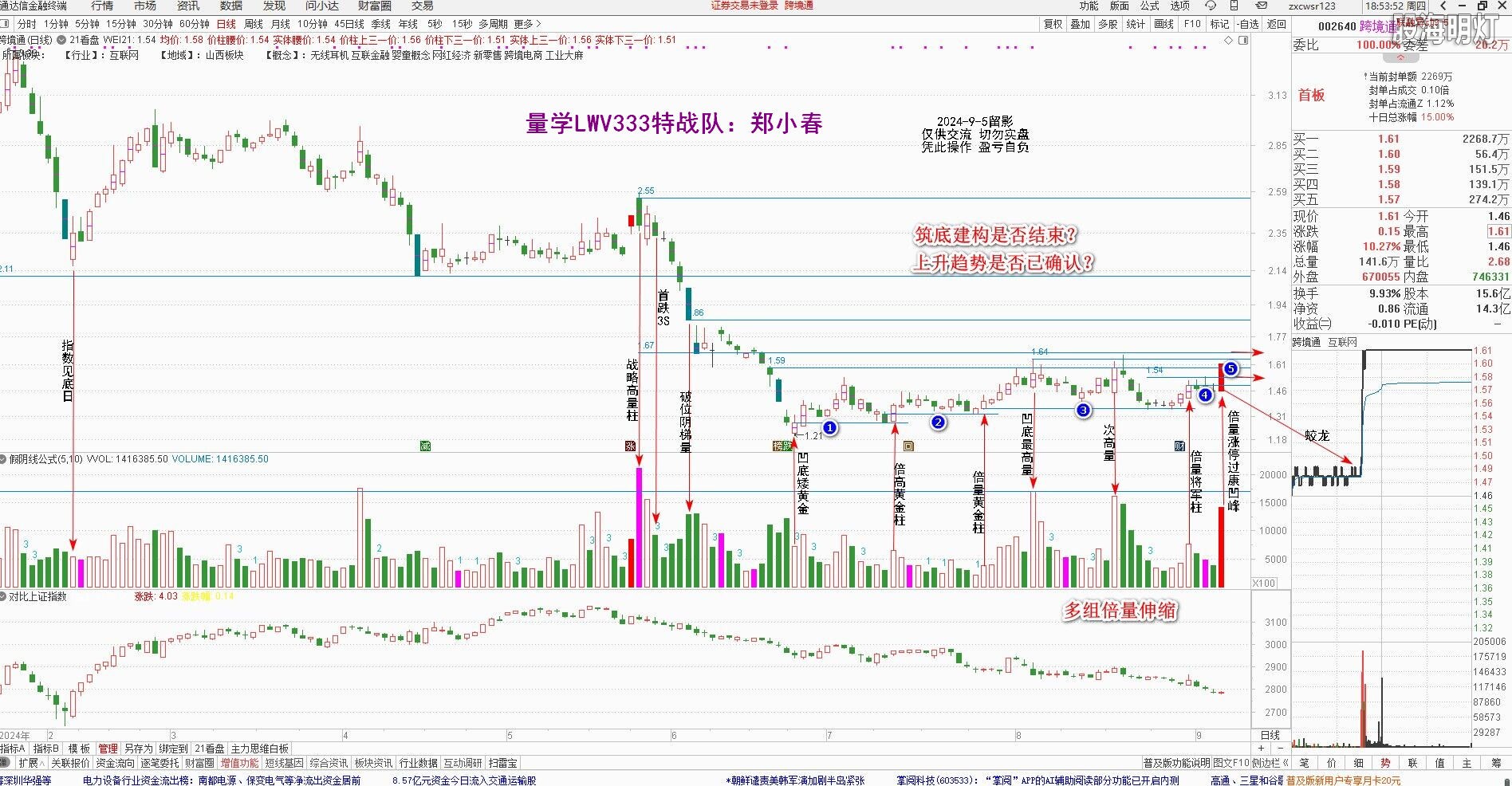Click the 另存为 button
This screenshot has height=786, width=1512.
tap(138, 749)
